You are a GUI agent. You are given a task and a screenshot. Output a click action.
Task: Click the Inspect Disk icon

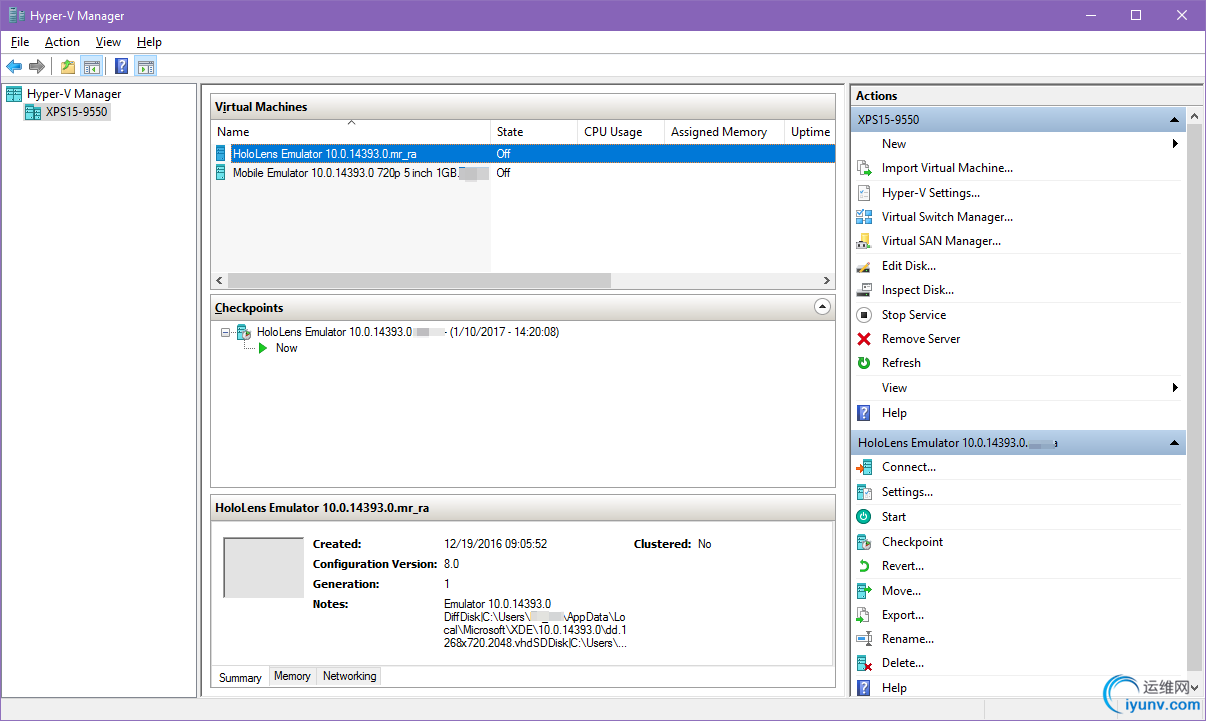(x=864, y=290)
